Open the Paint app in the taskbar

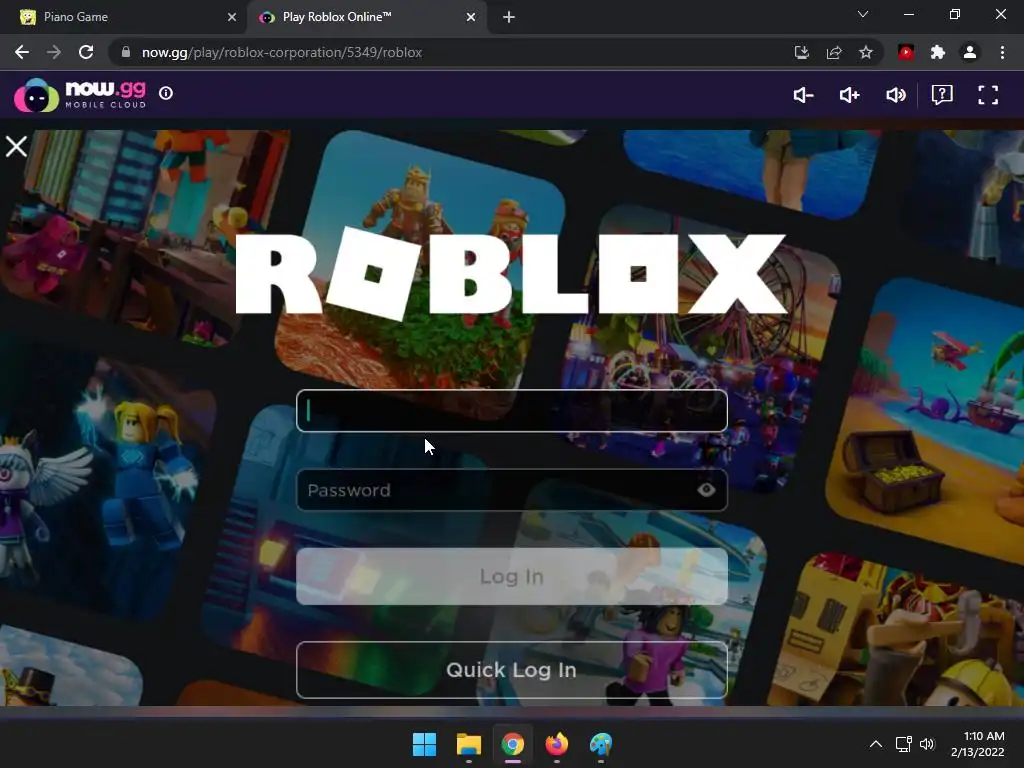coord(601,744)
